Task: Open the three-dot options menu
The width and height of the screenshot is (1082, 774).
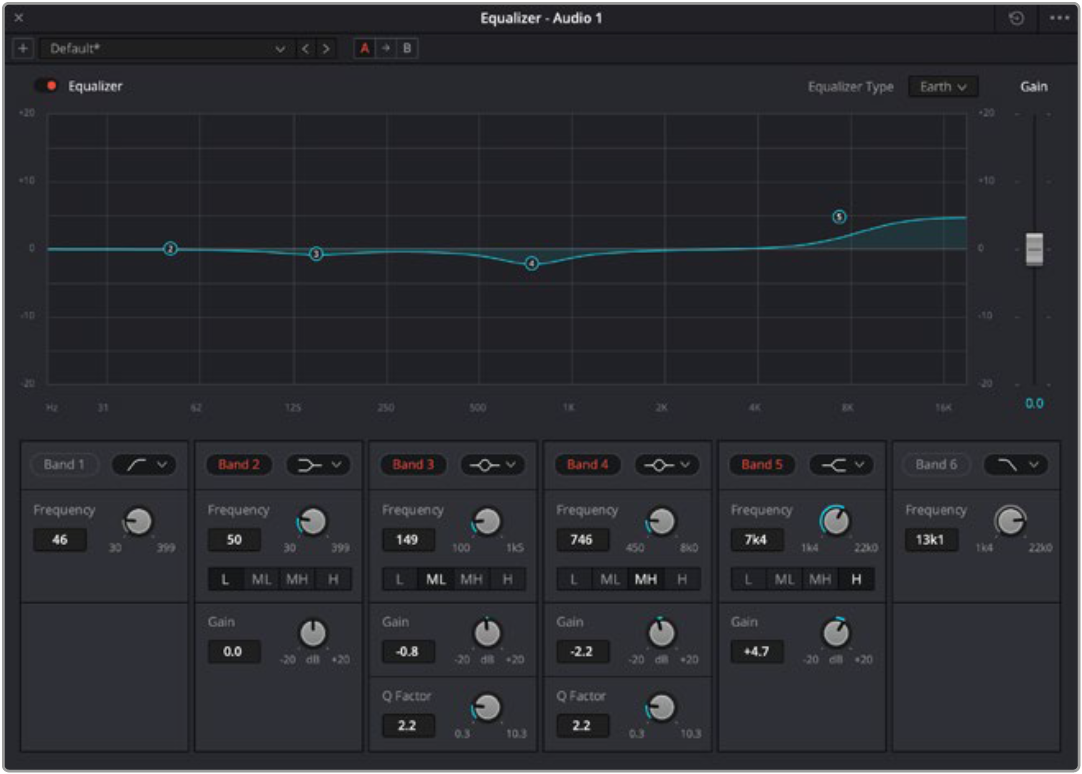Action: pos(1059,19)
